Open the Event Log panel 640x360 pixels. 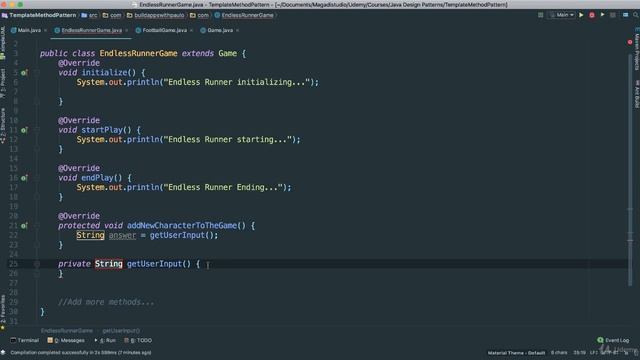(613, 340)
